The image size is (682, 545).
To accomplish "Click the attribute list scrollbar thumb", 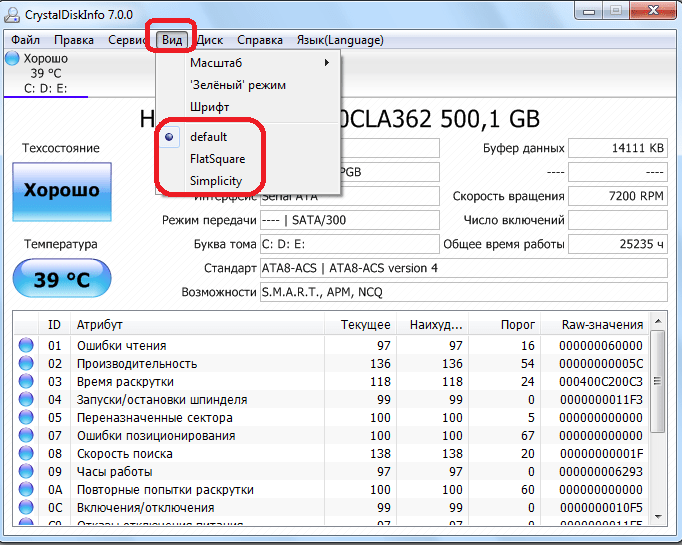I will pyautogui.click(x=658, y=381).
